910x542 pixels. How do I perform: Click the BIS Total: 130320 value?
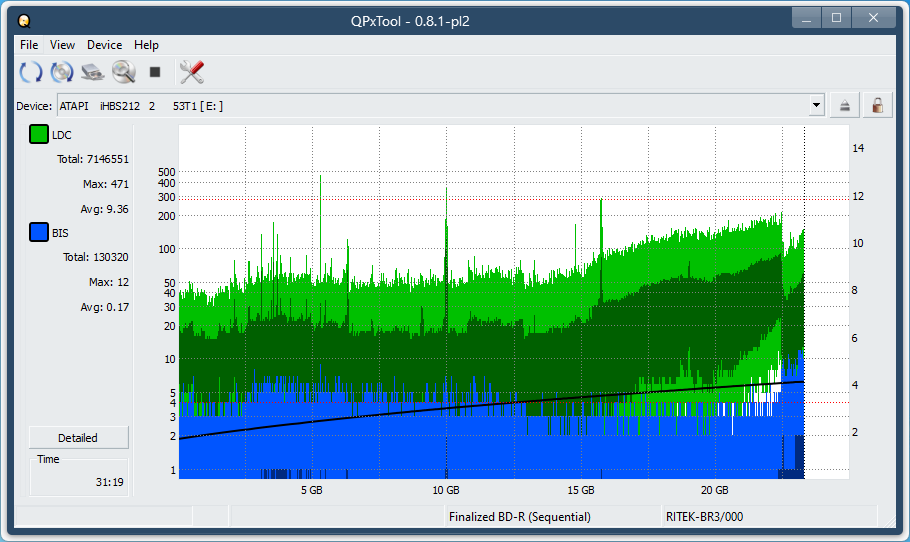[x=96, y=257]
